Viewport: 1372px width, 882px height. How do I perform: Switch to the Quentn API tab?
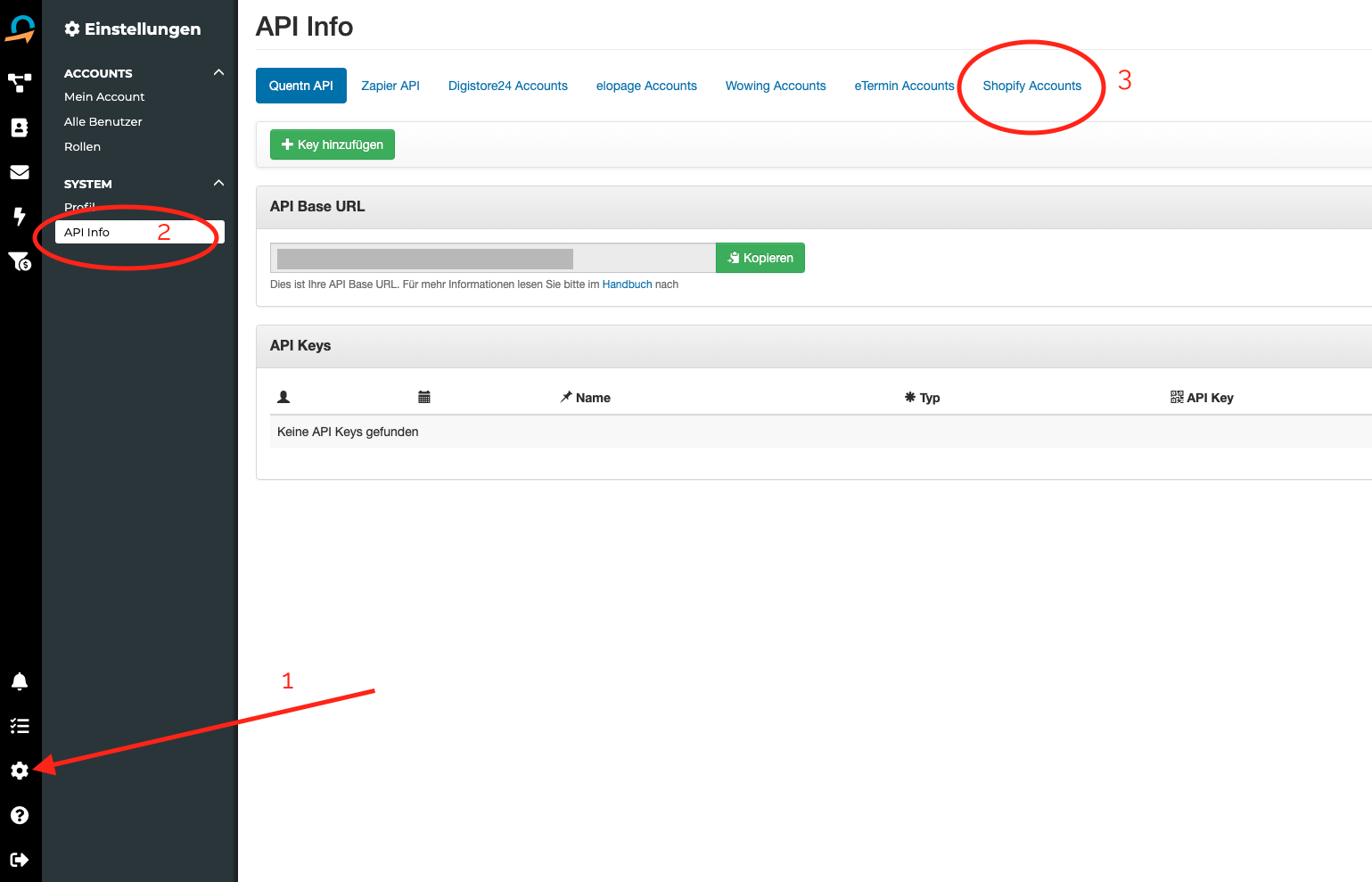(301, 86)
